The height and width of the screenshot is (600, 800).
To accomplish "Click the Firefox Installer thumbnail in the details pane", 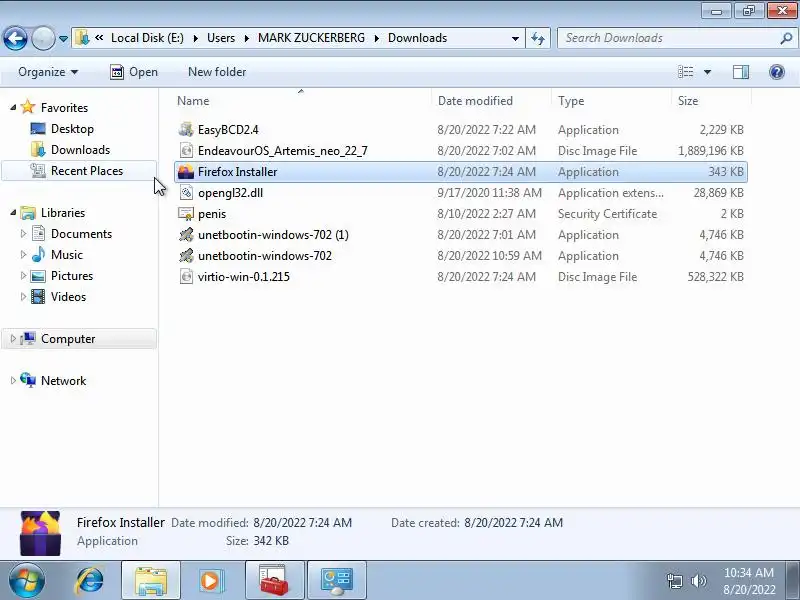I will (40, 533).
